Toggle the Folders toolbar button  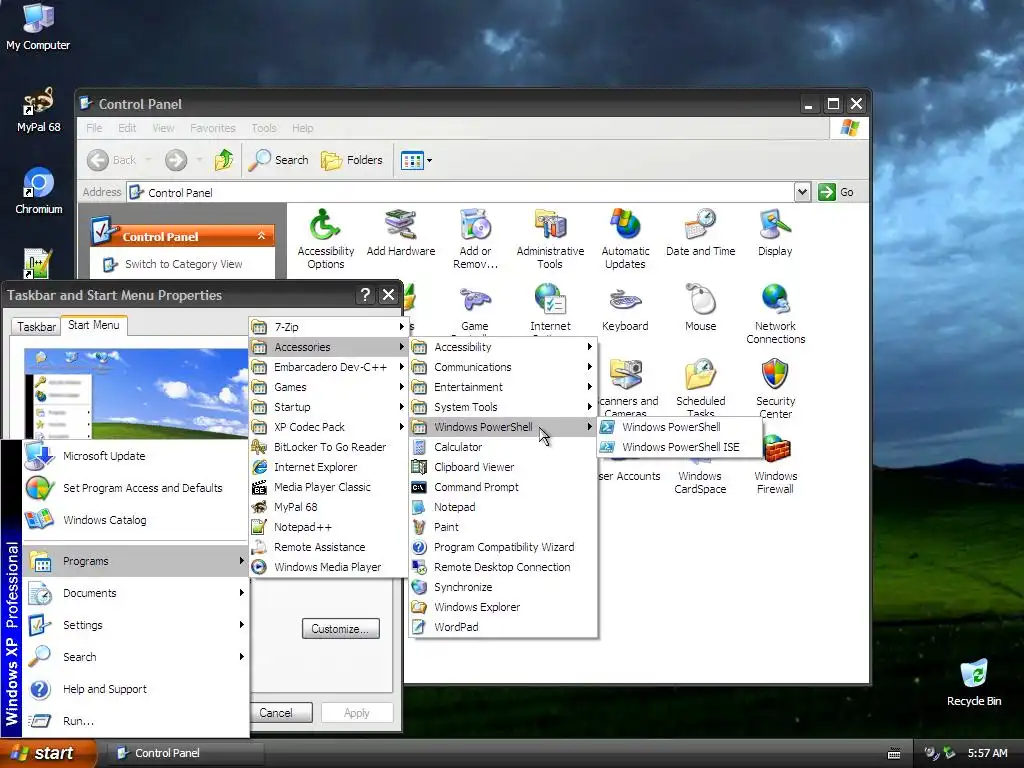pos(351,159)
